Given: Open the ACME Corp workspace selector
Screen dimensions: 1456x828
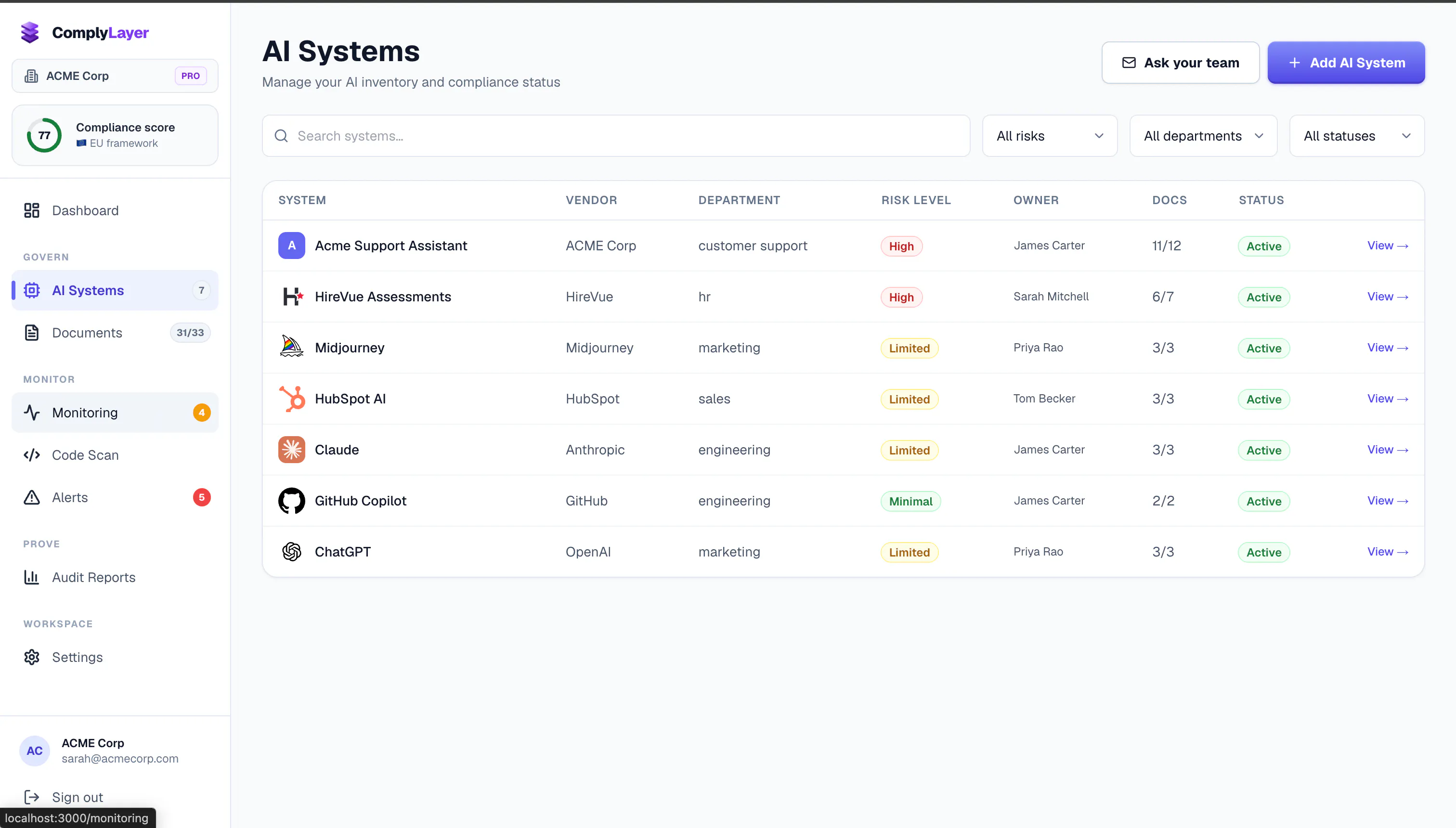Looking at the screenshot, I should (115, 76).
